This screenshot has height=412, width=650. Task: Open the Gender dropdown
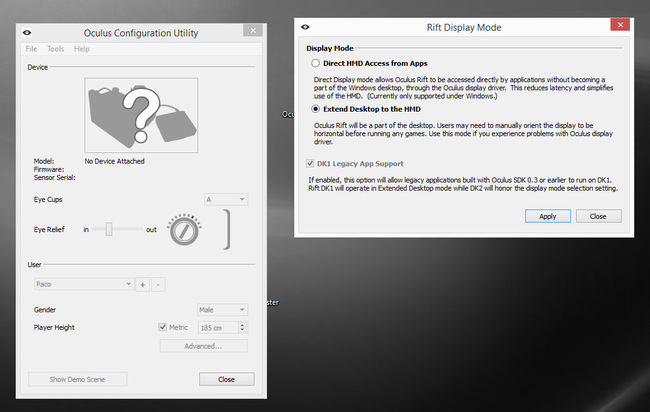pyautogui.click(x=222, y=310)
